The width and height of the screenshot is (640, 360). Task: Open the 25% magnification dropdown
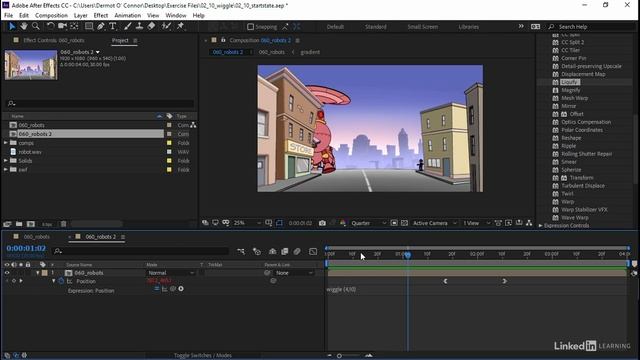(x=247, y=223)
